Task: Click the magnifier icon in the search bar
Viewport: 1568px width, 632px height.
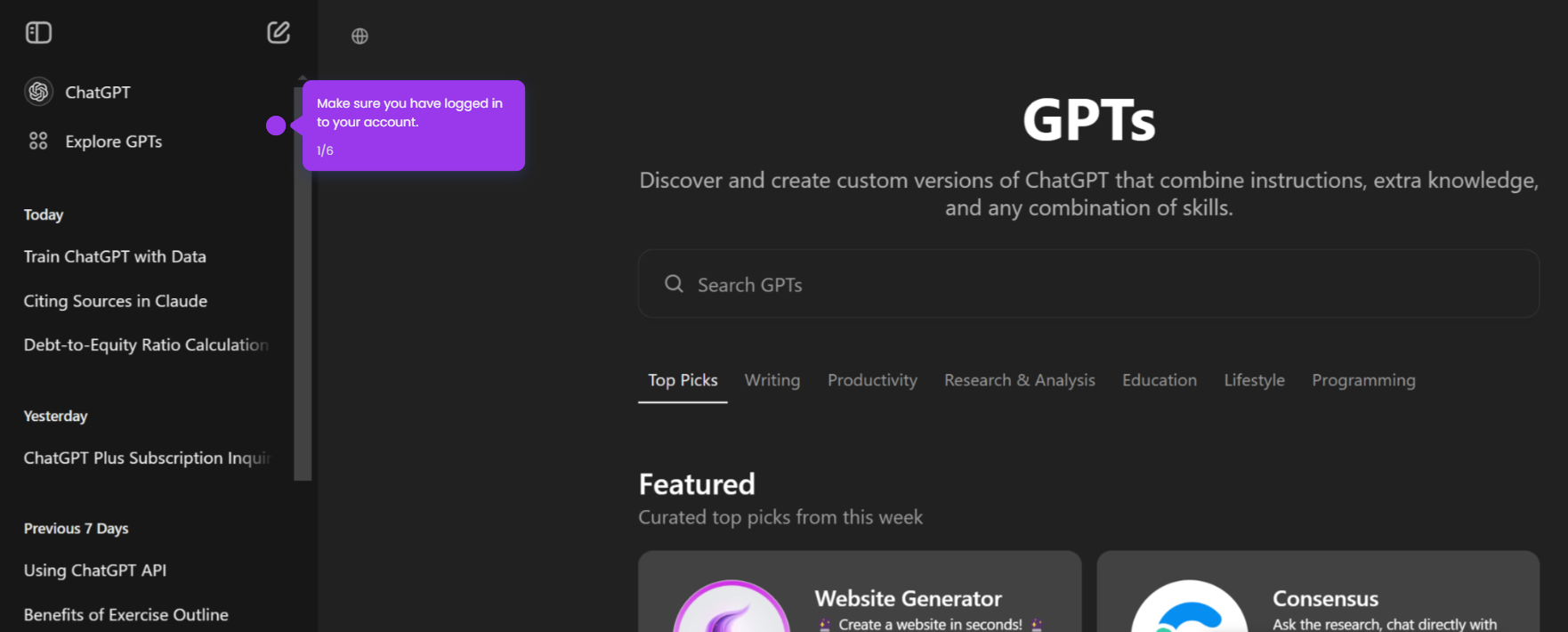Action: [x=674, y=284]
